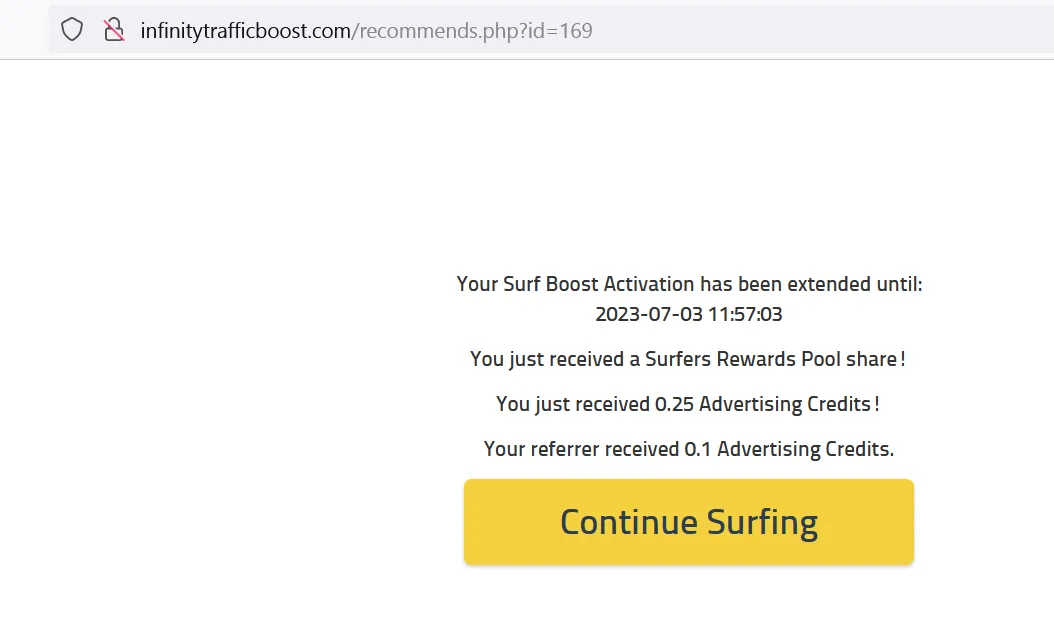Click the 0.25 credits amount
The height and width of the screenshot is (639, 1054).
point(674,404)
